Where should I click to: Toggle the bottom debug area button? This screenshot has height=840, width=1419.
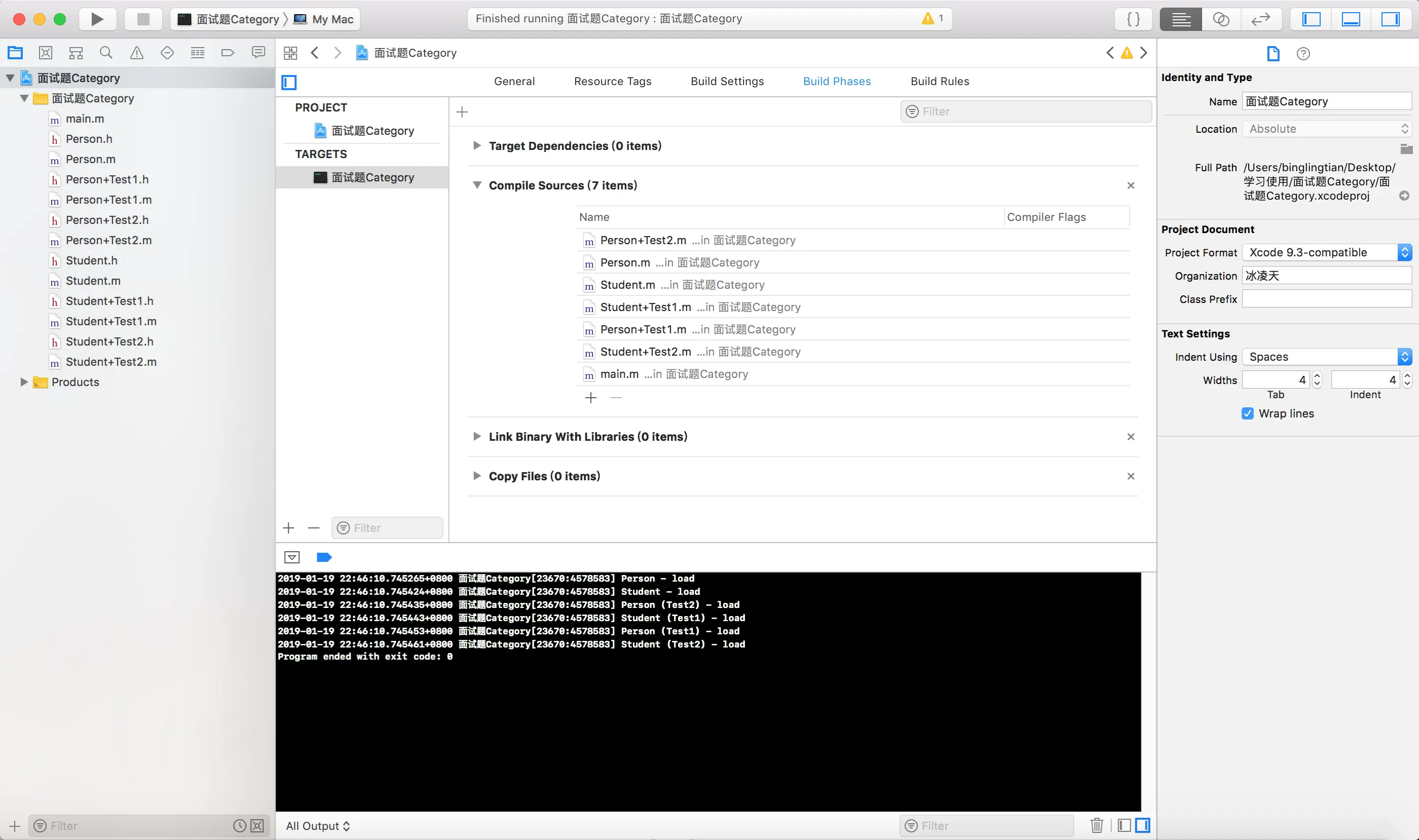tap(1351, 19)
